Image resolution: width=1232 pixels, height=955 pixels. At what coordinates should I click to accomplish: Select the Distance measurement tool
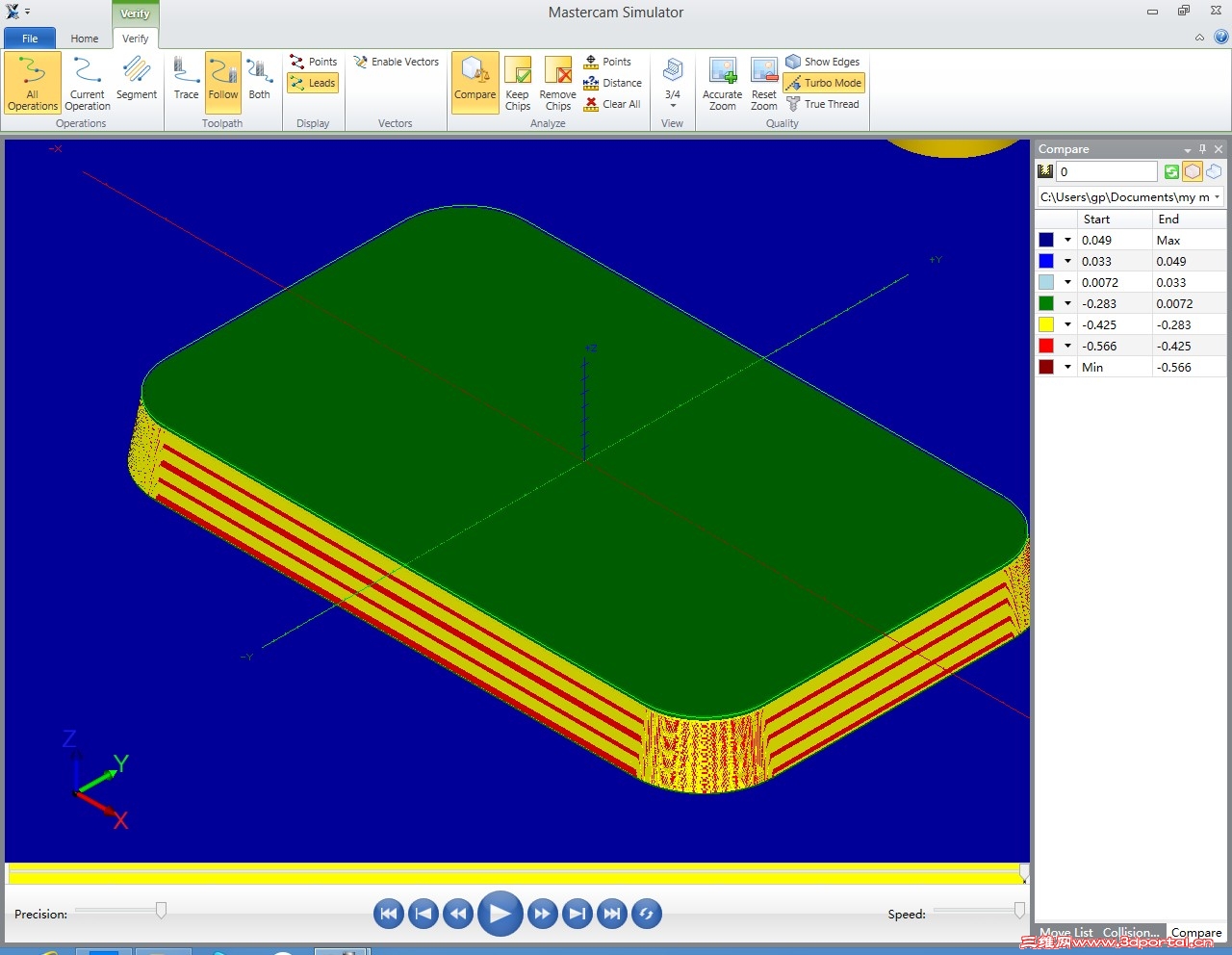612,83
